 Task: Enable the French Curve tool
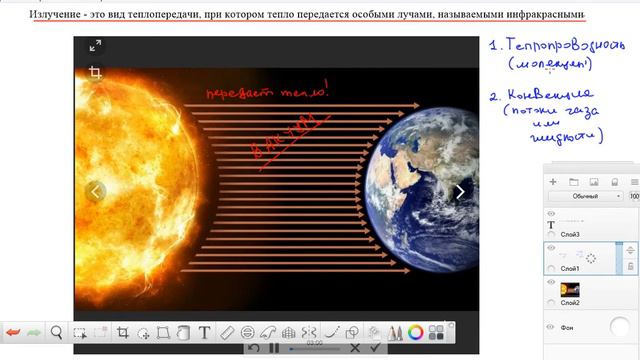pyautogui.click(x=268, y=333)
